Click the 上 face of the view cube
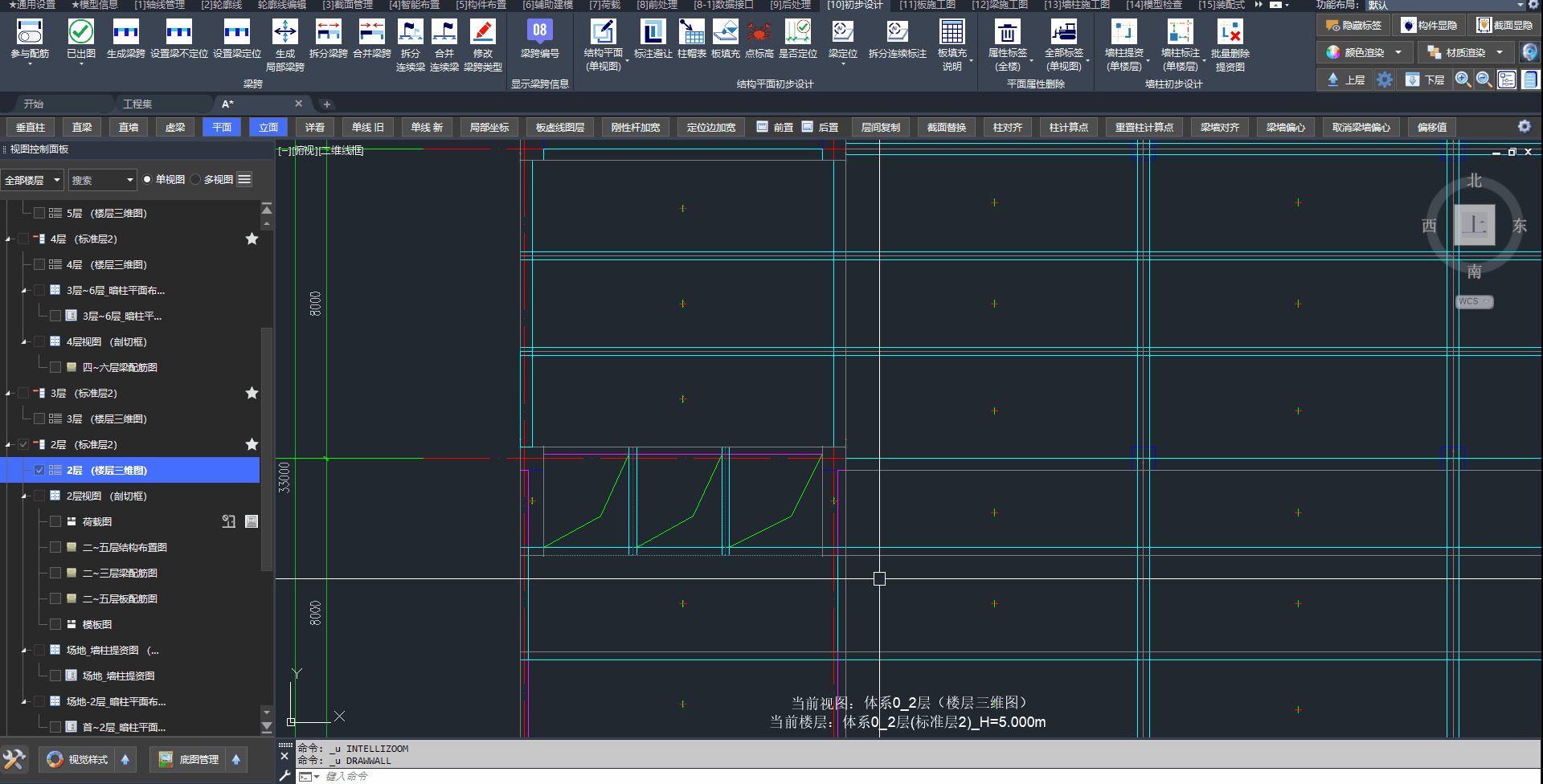 tap(1474, 225)
